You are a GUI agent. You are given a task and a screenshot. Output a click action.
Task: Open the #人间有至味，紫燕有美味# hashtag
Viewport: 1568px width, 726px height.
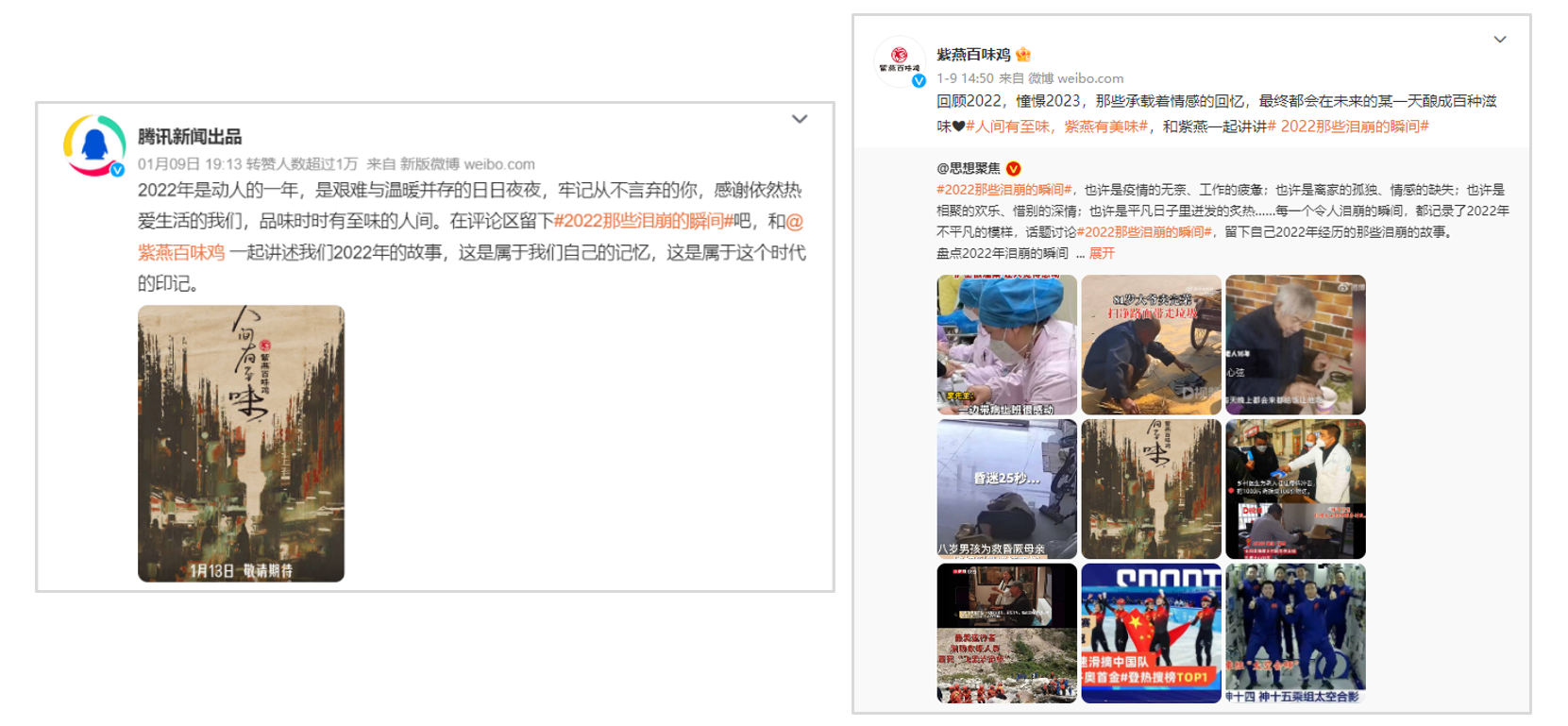point(1056,127)
